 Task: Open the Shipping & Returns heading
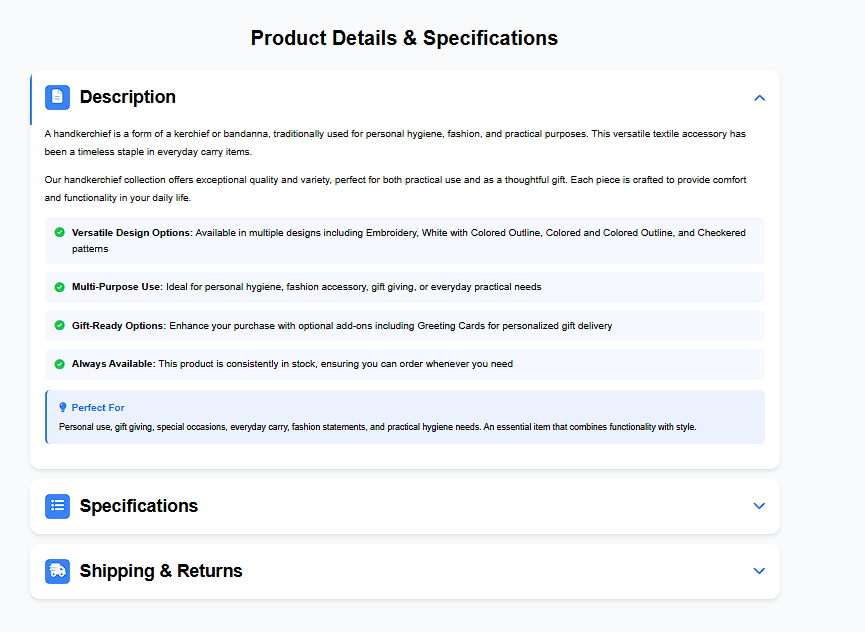coord(161,571)
